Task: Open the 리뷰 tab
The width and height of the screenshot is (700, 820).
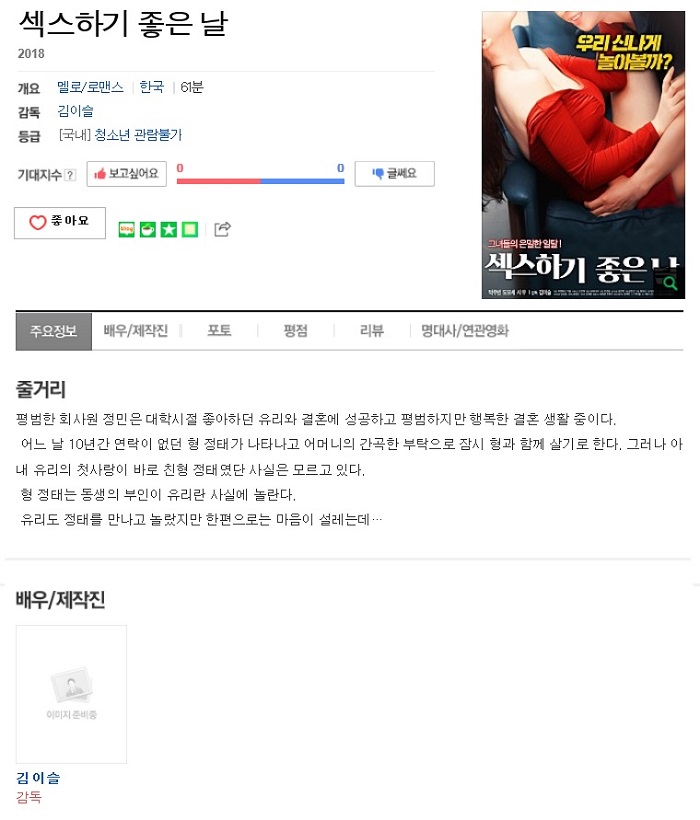Action: click(372, 331)
